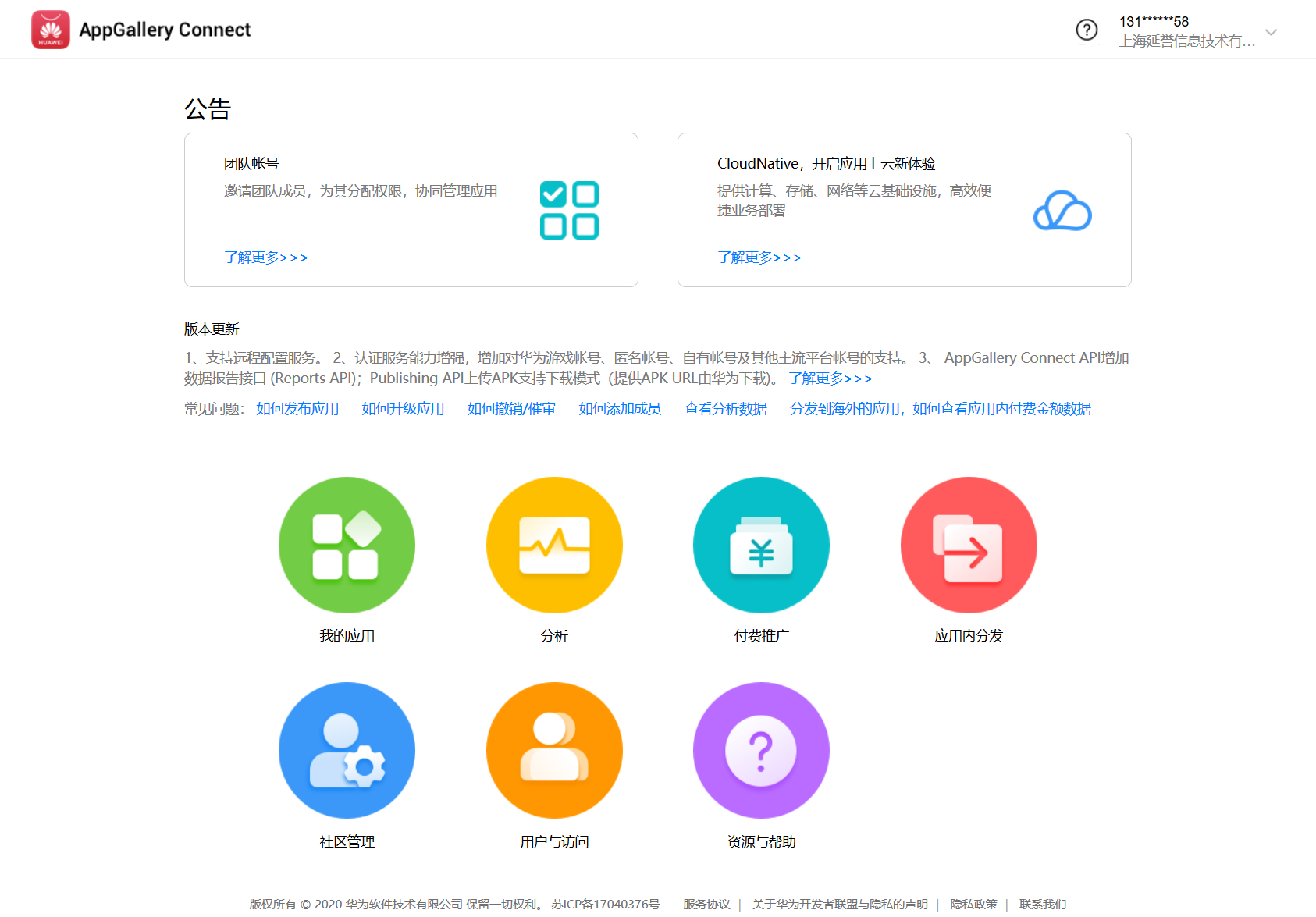The image size is (1316, 917).
Task: Open the 如何升级应用 FAQ link
Action: 403,409
